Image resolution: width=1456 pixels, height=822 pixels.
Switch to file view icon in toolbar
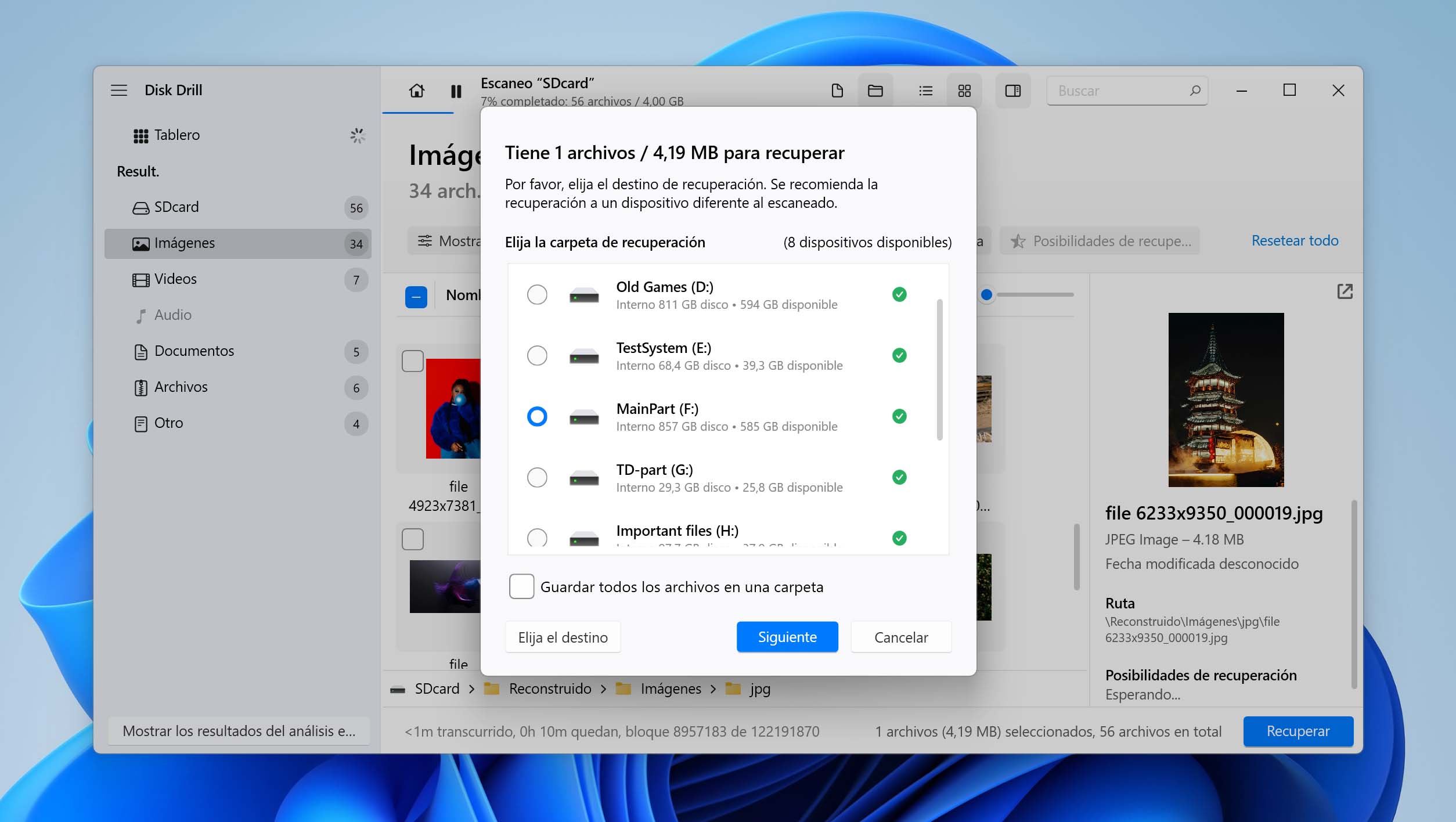[837, 91]
